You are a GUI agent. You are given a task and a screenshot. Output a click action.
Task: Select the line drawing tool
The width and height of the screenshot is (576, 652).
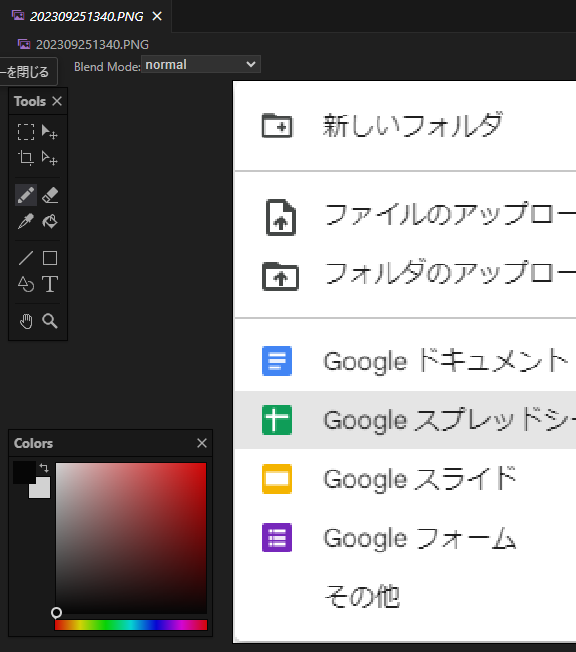tap(26, 258)
